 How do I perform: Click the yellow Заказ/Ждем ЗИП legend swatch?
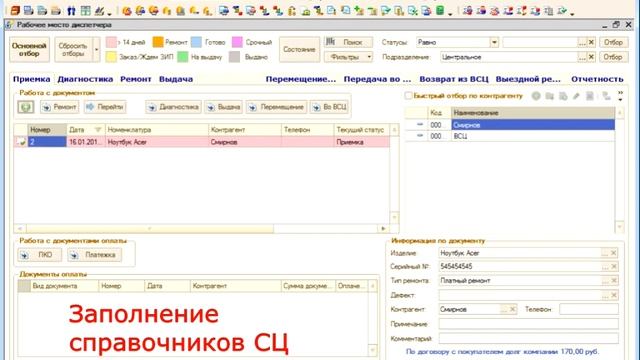pyautogui.click(x=111, y=57)
